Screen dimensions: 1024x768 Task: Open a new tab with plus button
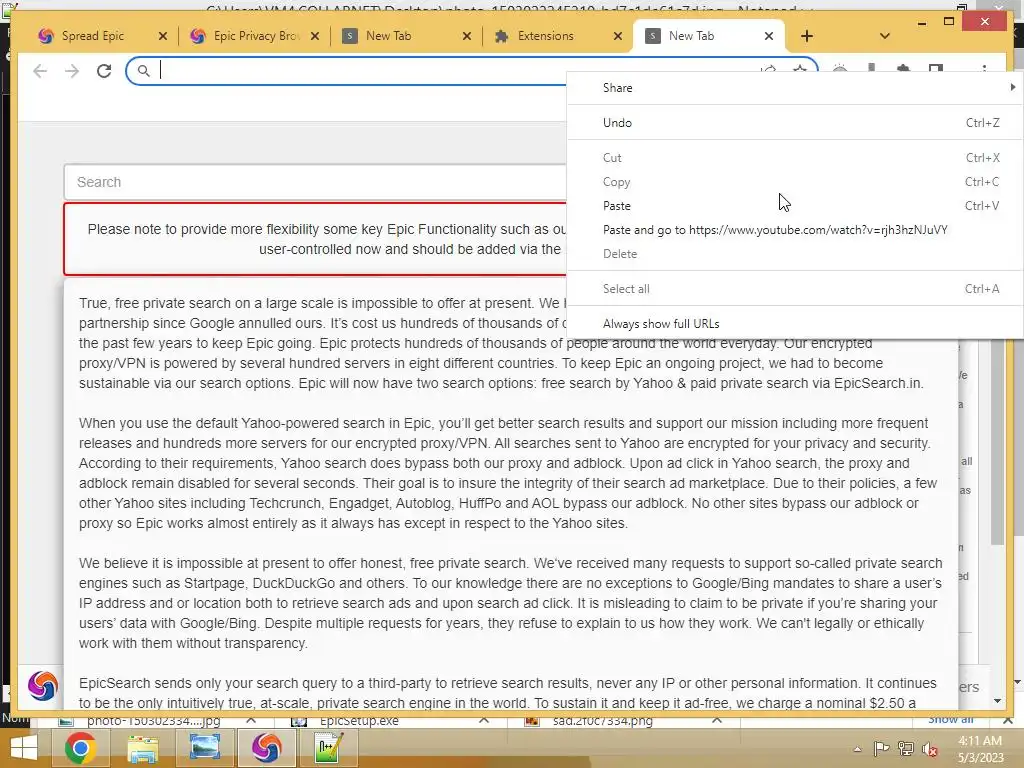(807, 36)
